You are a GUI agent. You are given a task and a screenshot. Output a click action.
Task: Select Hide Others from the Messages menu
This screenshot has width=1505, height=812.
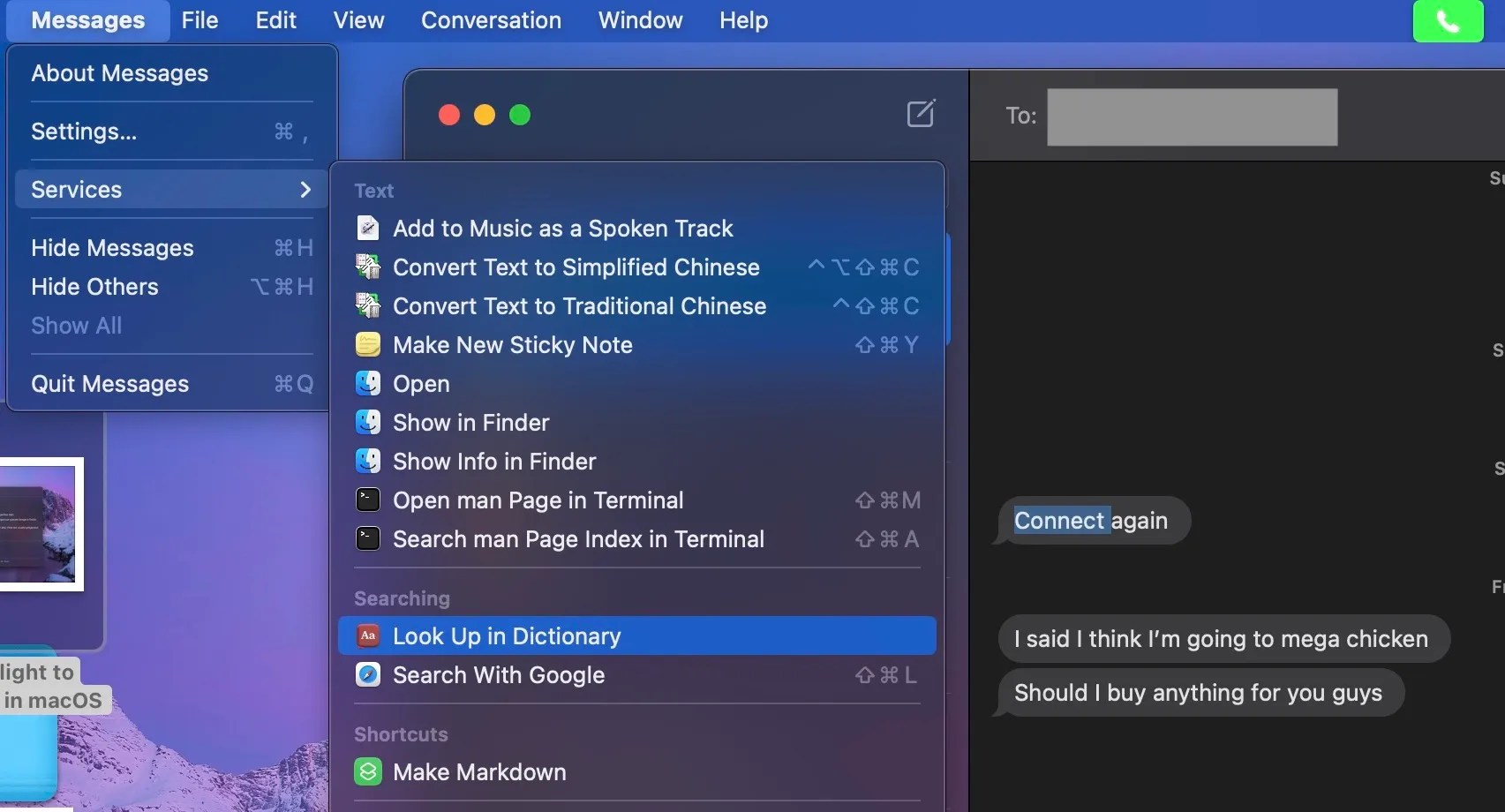pos(94,286)
